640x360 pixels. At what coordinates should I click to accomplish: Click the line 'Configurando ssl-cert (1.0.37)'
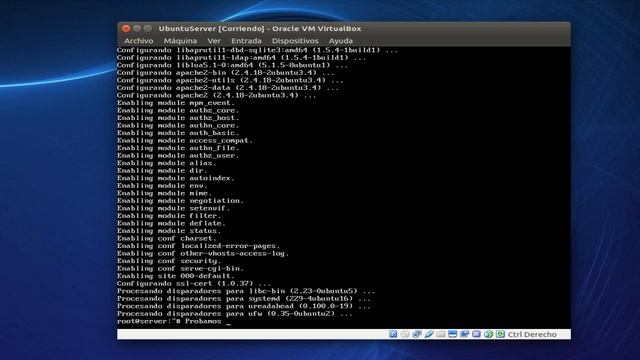pyautogui.click(x=194, y=283)
